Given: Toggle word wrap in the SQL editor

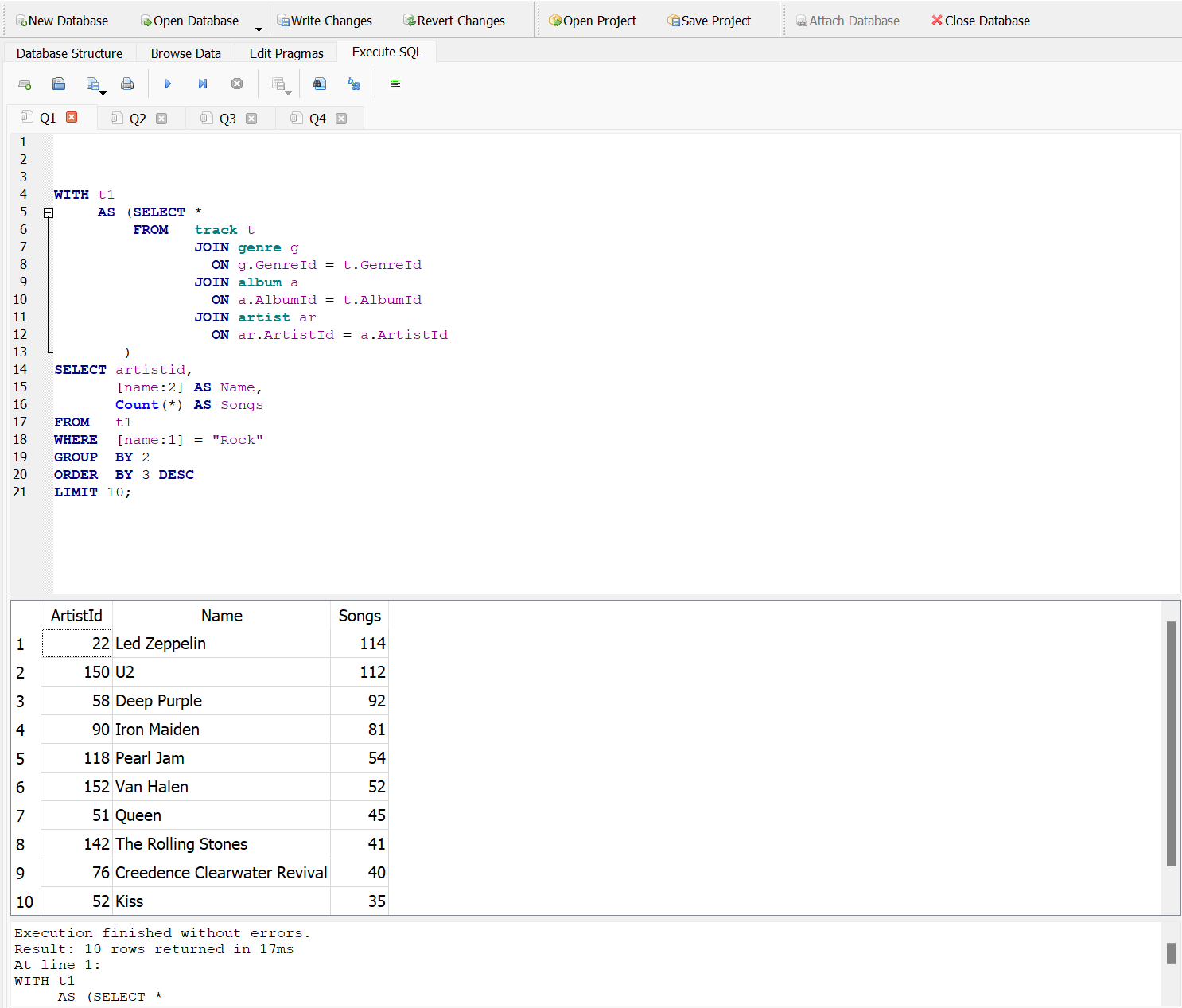Looking at the screenshot, I should point(395,84).
